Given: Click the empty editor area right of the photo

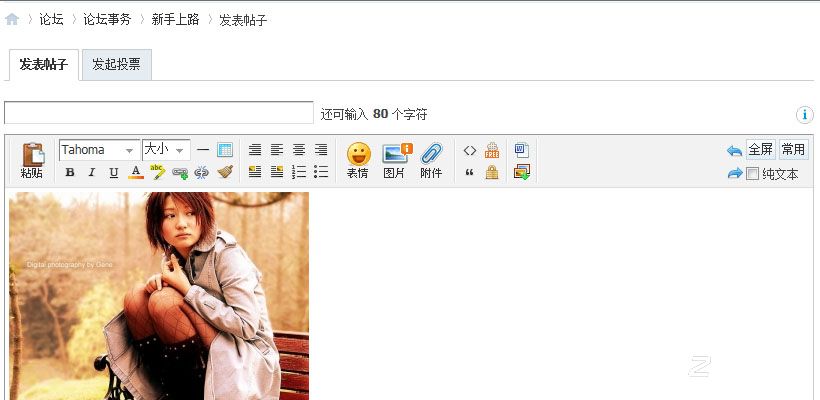Looking at the screenshot, I should tap(560, 293).
